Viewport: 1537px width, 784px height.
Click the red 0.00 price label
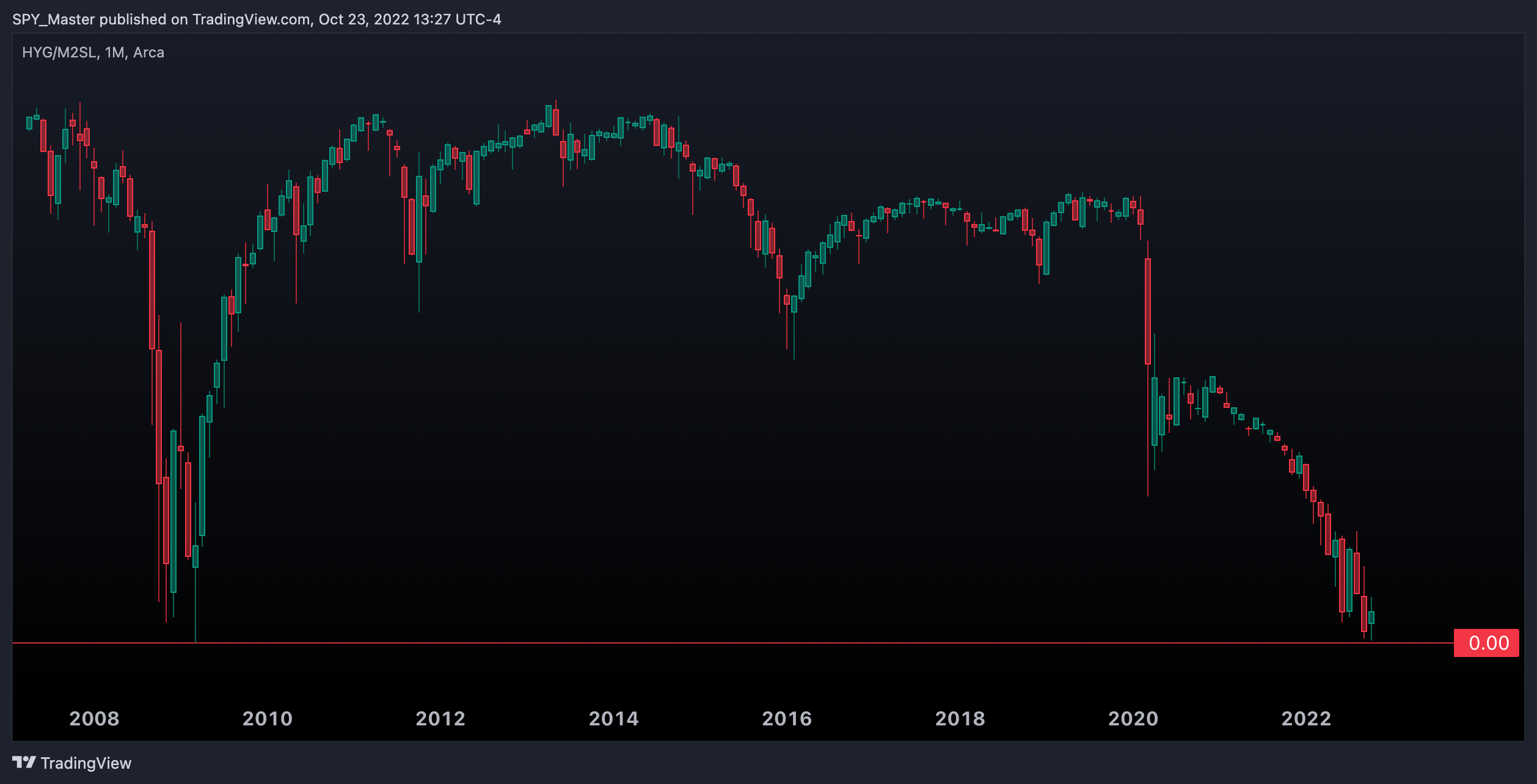[x=1486, y=643]
